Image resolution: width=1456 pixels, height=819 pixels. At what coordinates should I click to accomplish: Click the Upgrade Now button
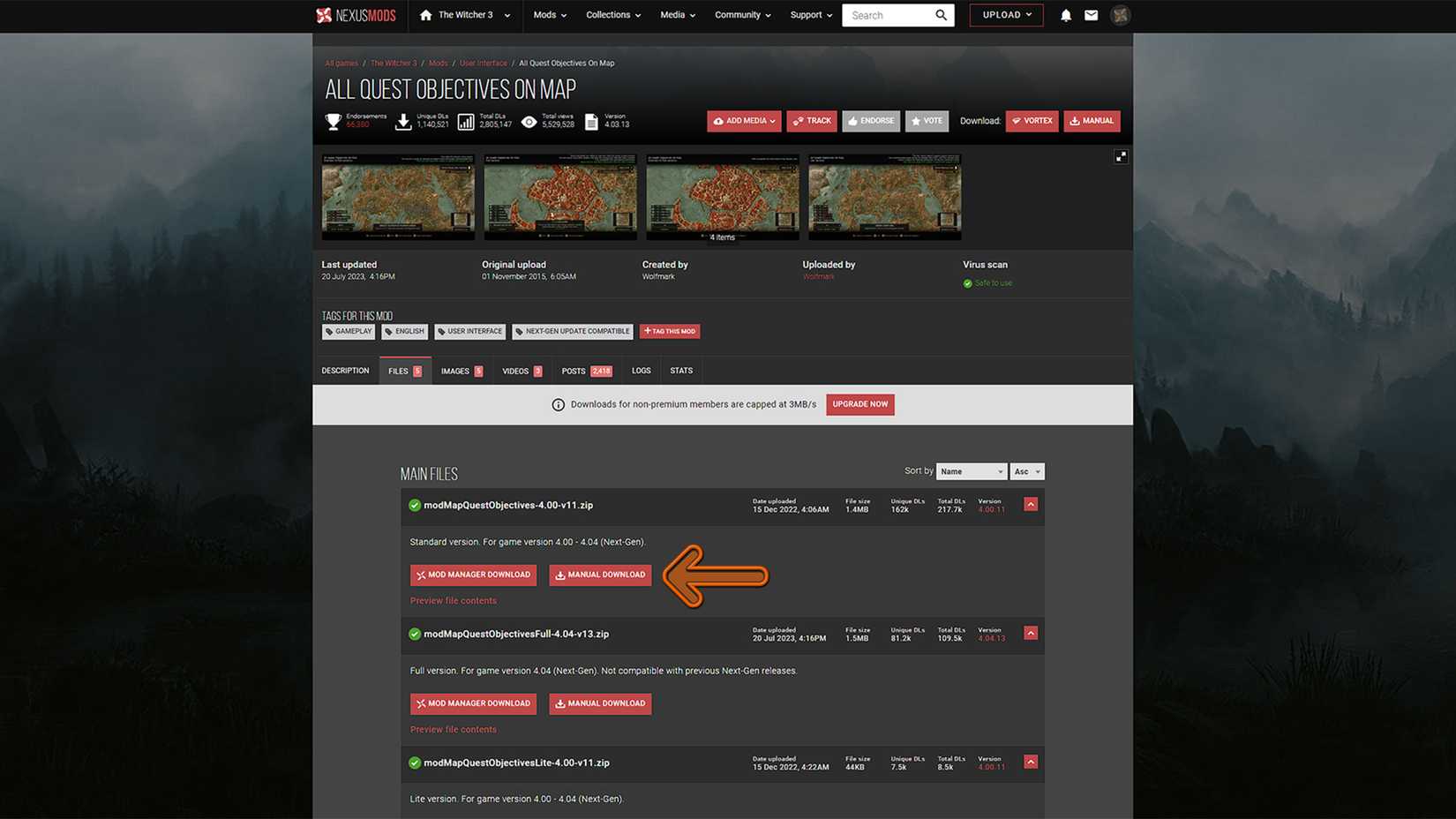click(859, 404)
